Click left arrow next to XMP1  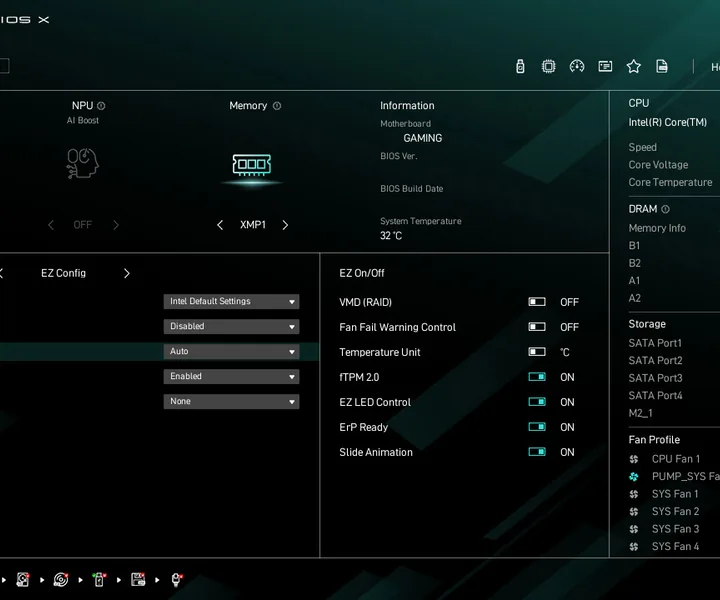point(220,225)
